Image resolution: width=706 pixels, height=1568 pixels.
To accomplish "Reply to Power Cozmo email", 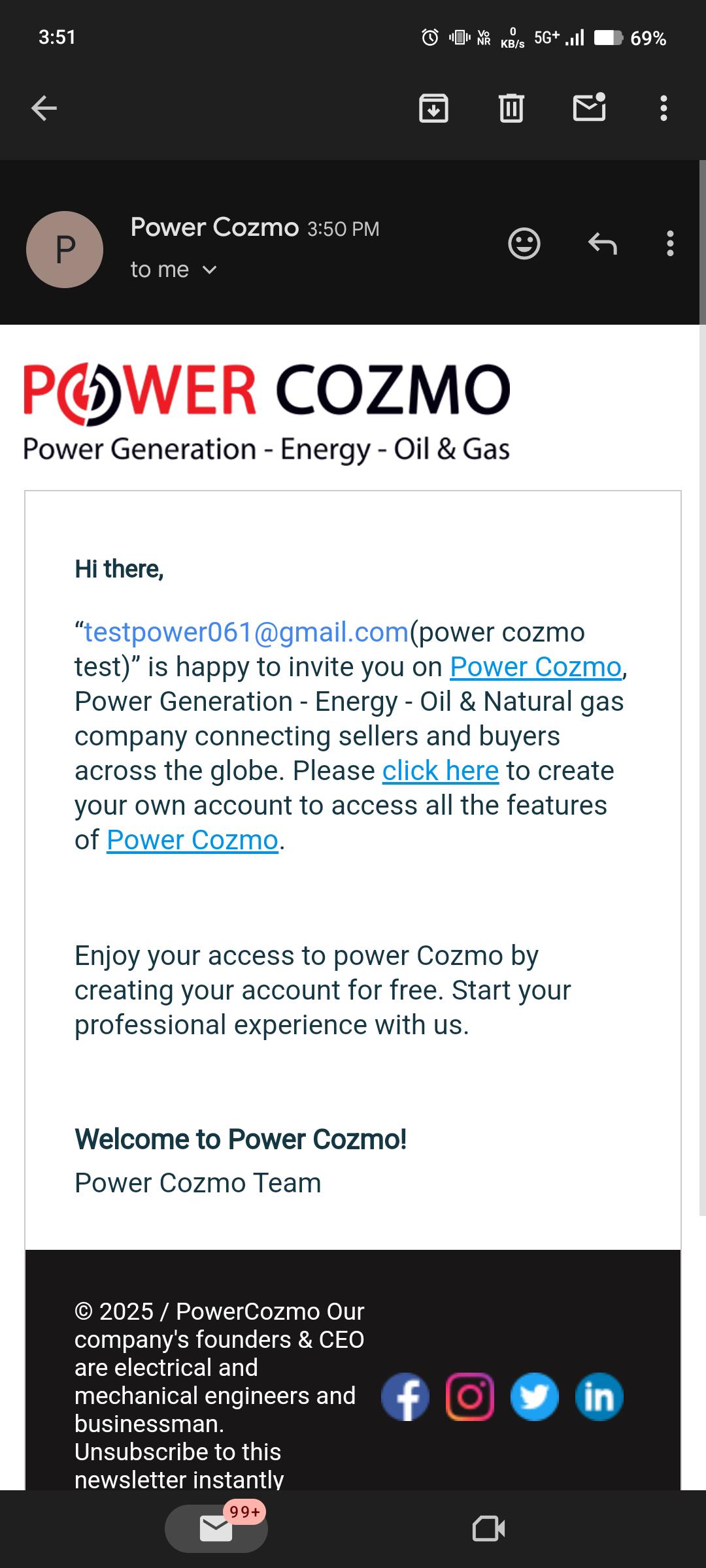I will (602, 244).
